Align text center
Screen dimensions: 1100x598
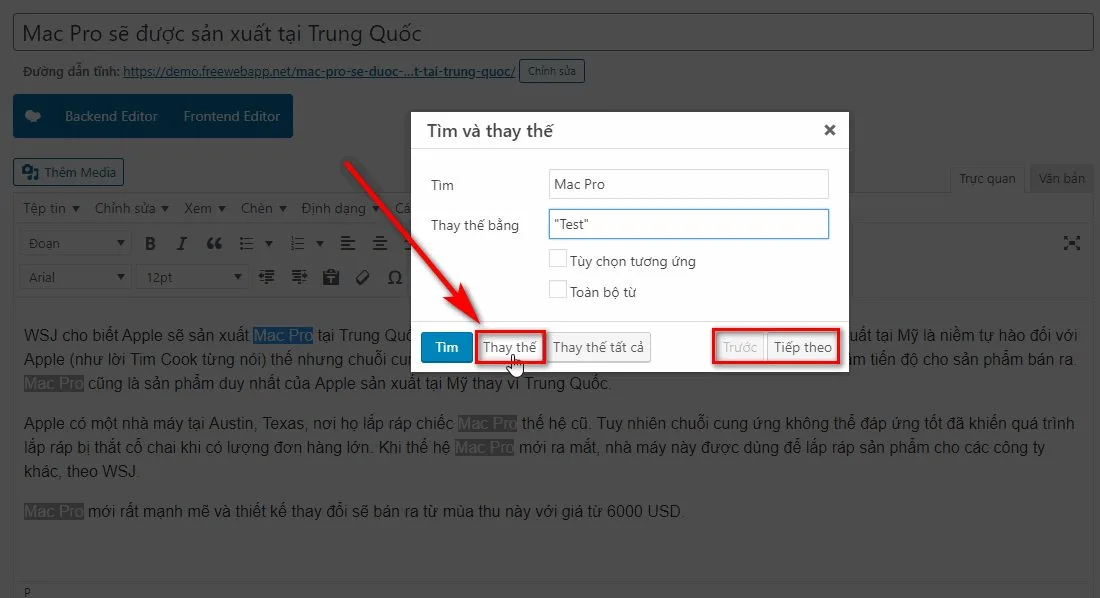click(380, 244)
